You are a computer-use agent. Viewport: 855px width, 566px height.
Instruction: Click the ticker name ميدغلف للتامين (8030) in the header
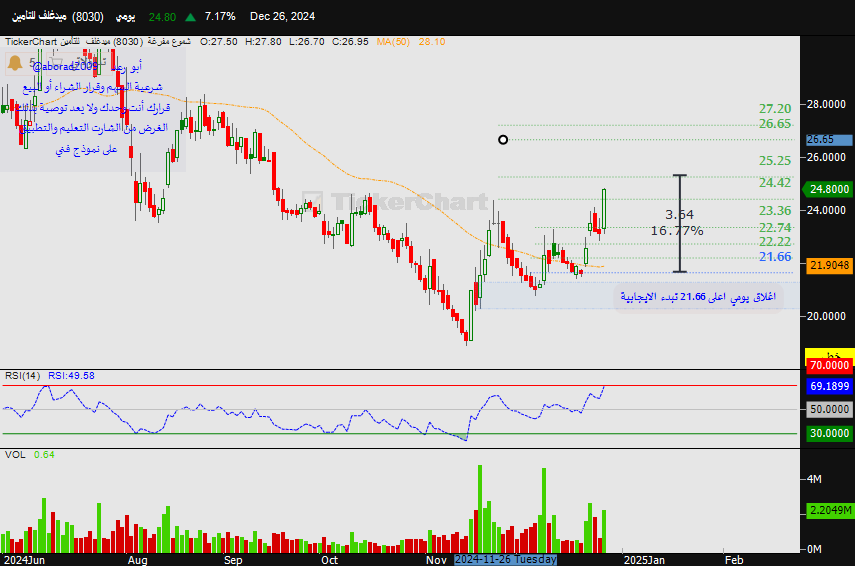click(x=58, y=16)
